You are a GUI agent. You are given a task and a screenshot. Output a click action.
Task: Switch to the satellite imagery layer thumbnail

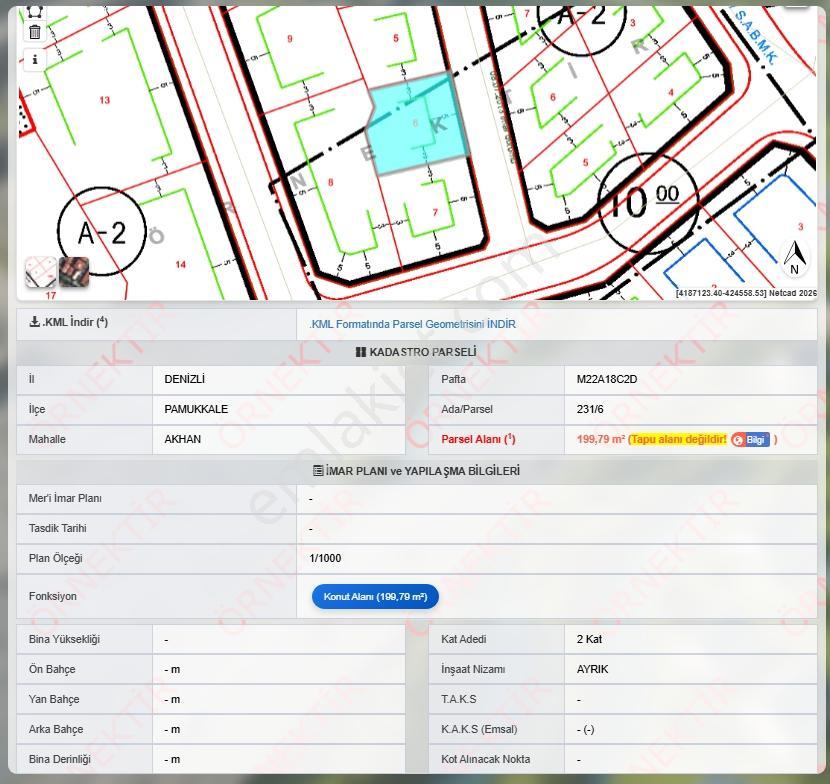74,272
